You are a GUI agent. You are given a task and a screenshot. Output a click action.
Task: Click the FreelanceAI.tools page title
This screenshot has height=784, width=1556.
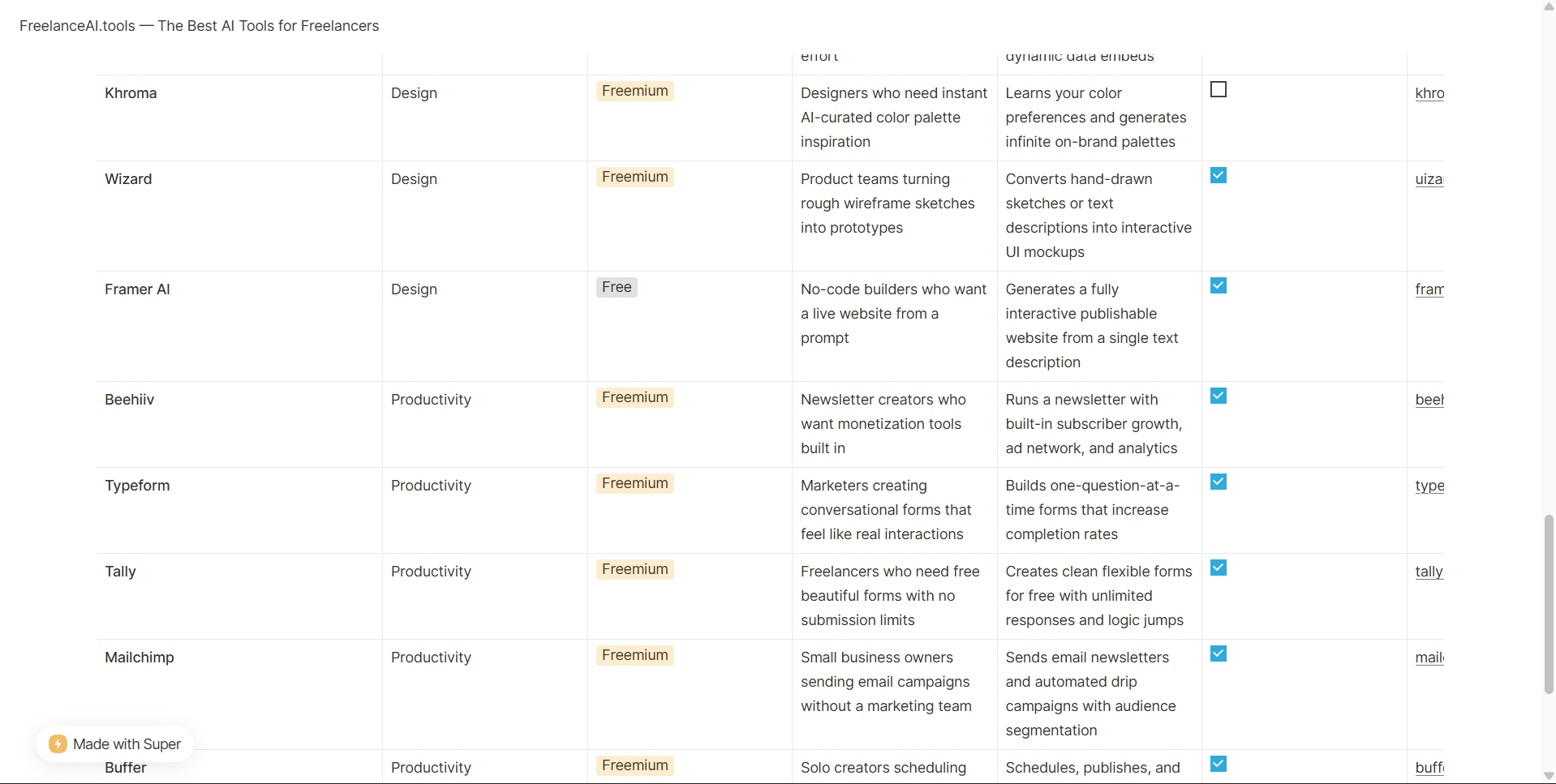(x=199, y=26)
